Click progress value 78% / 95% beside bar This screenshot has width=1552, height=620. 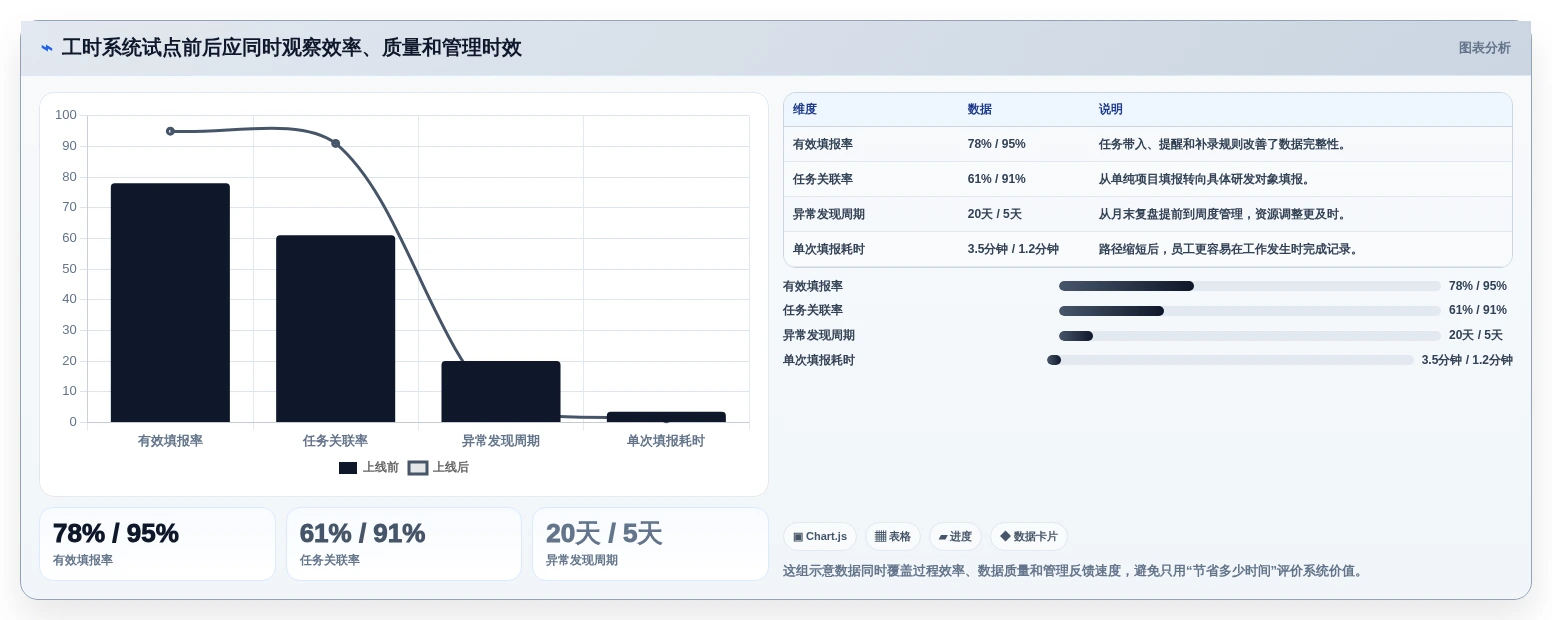click(1478, 286)
